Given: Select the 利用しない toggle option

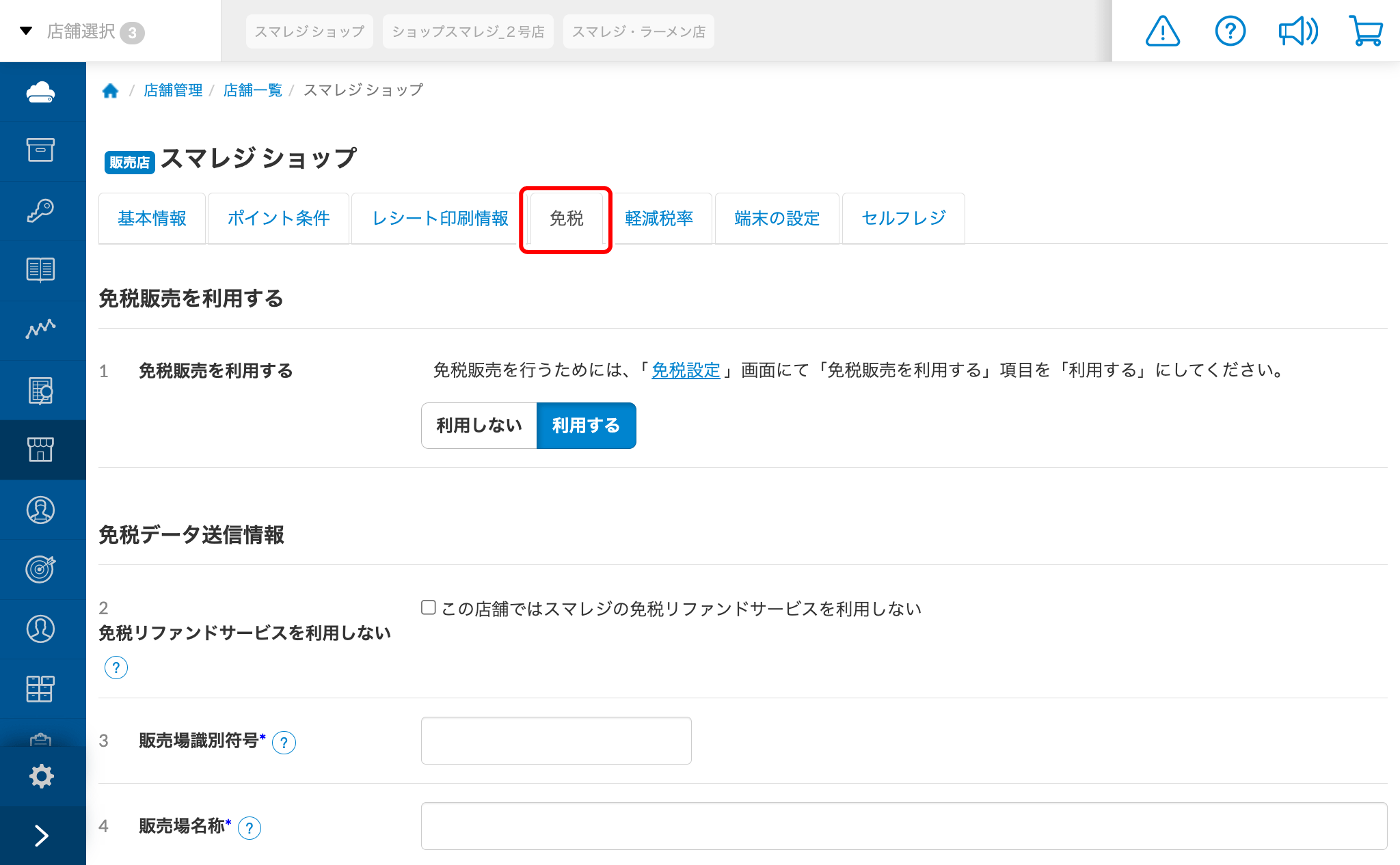Looking at the screenshot, I should [479, 426].
